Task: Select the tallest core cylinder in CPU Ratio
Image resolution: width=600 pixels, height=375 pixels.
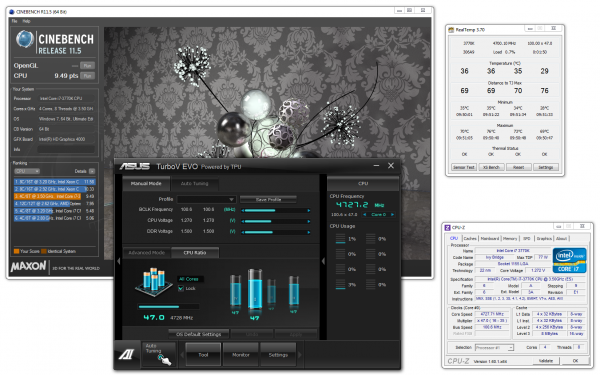Action: coord(255,290)
